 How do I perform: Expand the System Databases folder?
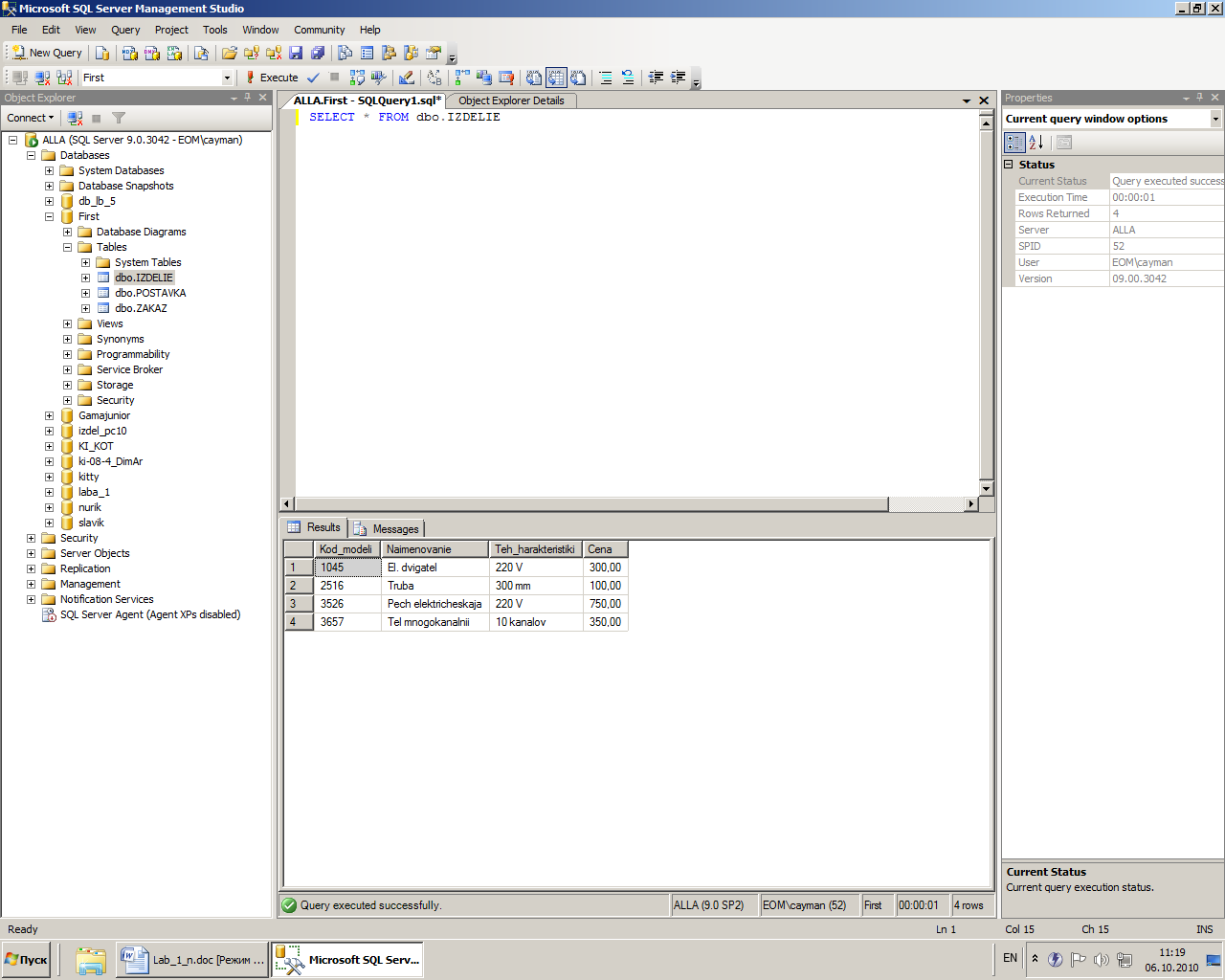coord(49,170)
